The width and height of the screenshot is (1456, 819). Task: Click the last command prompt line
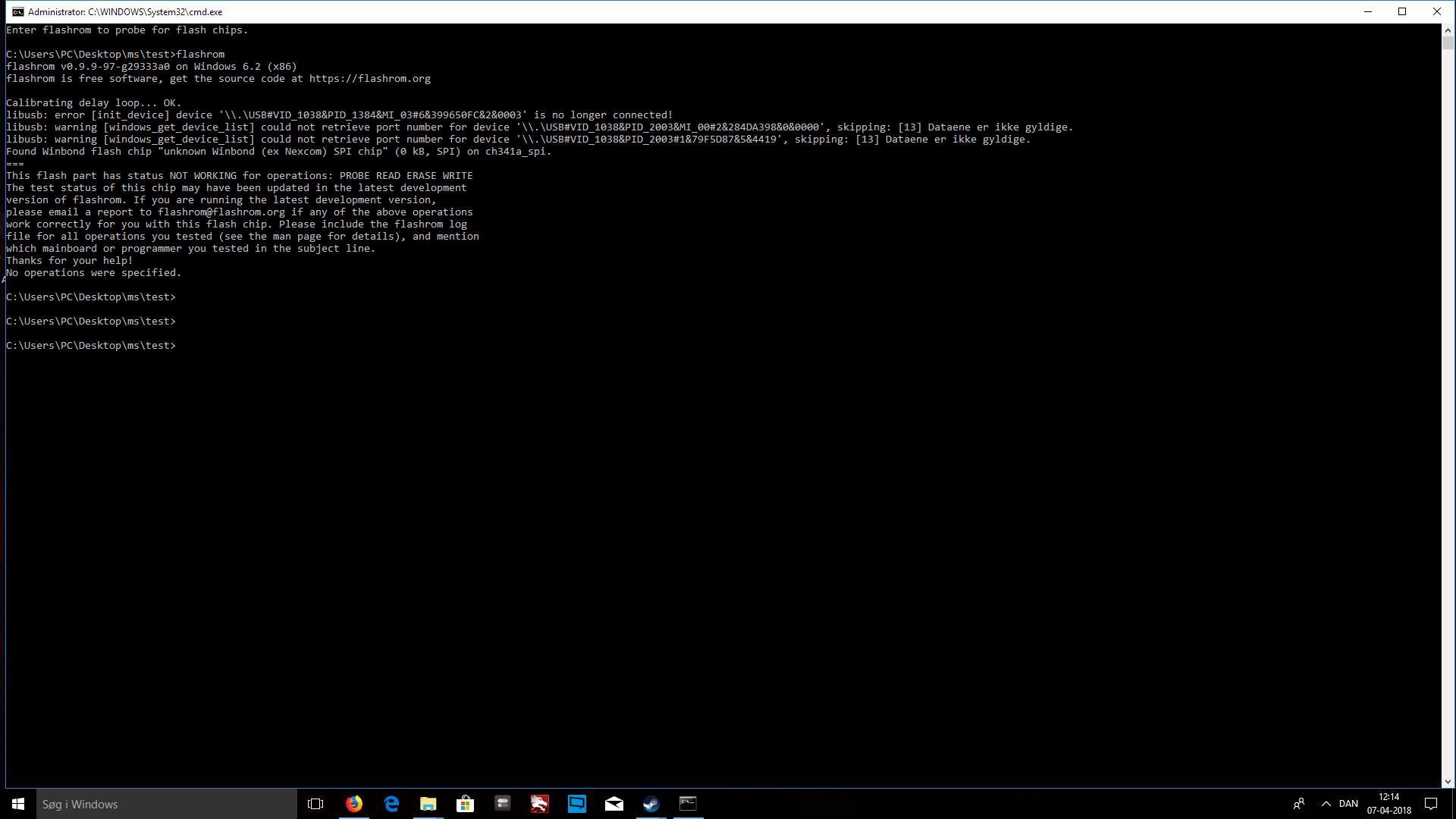[91, 346]
